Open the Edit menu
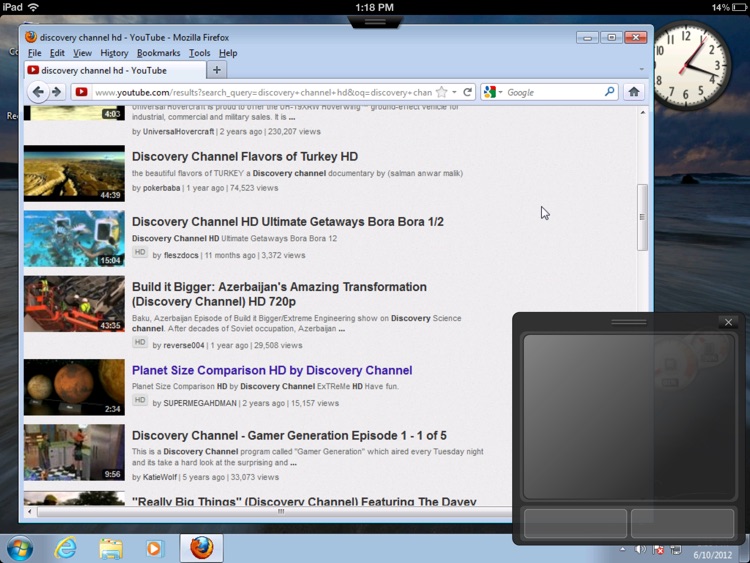This screenshot has width=750, height=563. [x=57, y=53]
